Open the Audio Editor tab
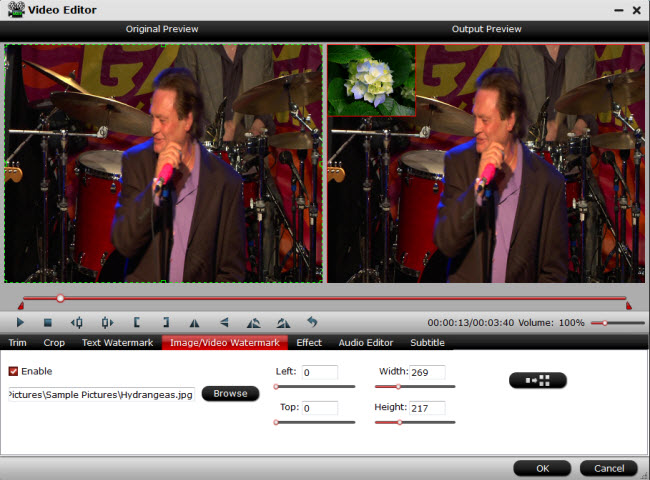650x480 pixels. (x=366, y=343)
